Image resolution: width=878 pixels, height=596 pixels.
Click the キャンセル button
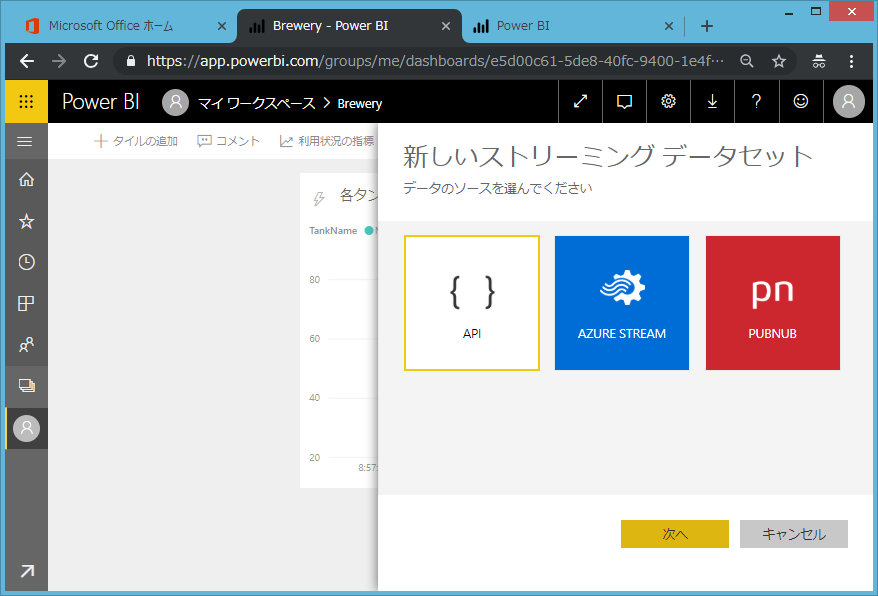794,534
